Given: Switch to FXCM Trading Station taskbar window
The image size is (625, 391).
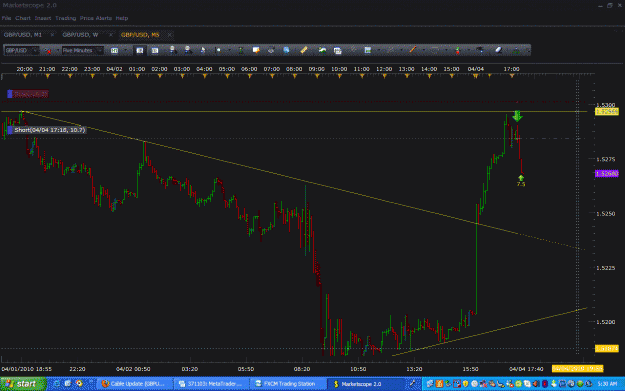Looking at the screenshot, I should click(288, 384).
